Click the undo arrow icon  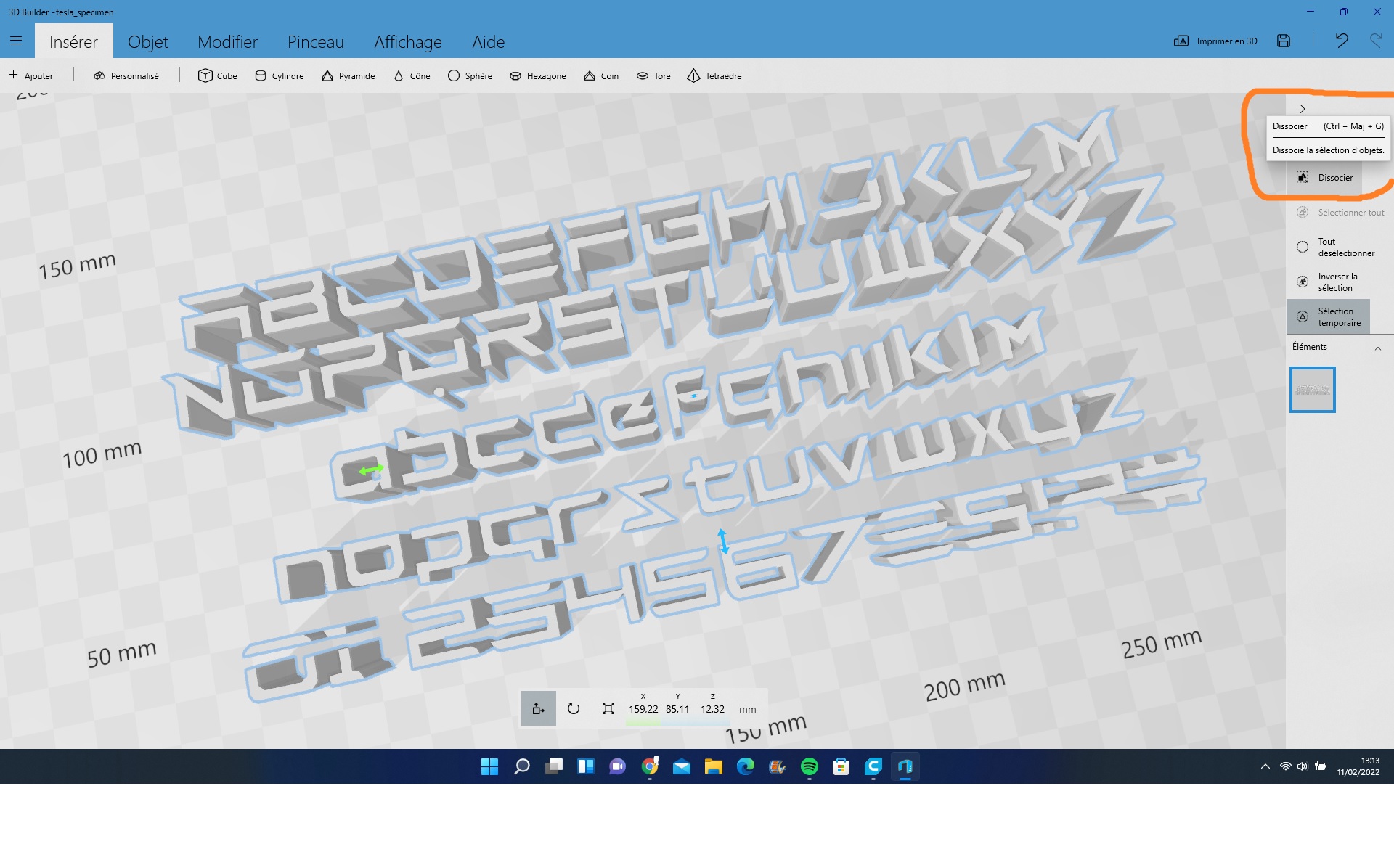click(x=1341, y=41)
